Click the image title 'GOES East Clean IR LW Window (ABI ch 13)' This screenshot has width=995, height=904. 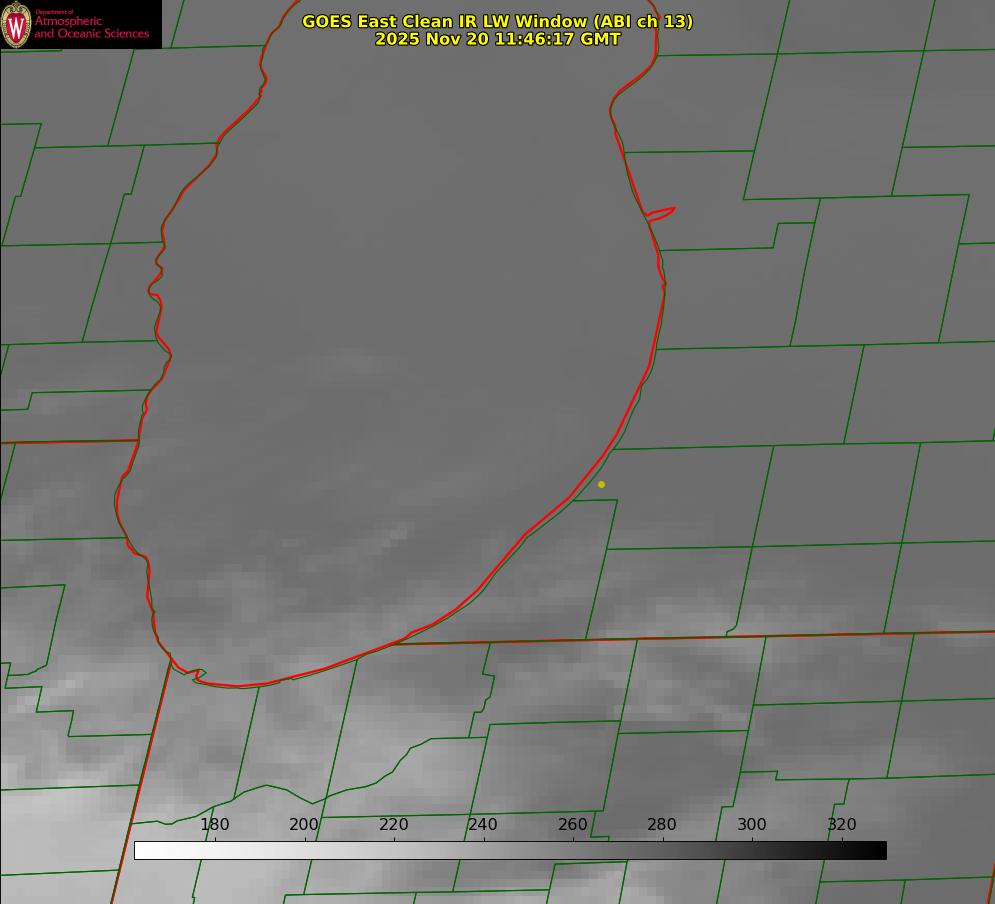(x=498, y=21)
